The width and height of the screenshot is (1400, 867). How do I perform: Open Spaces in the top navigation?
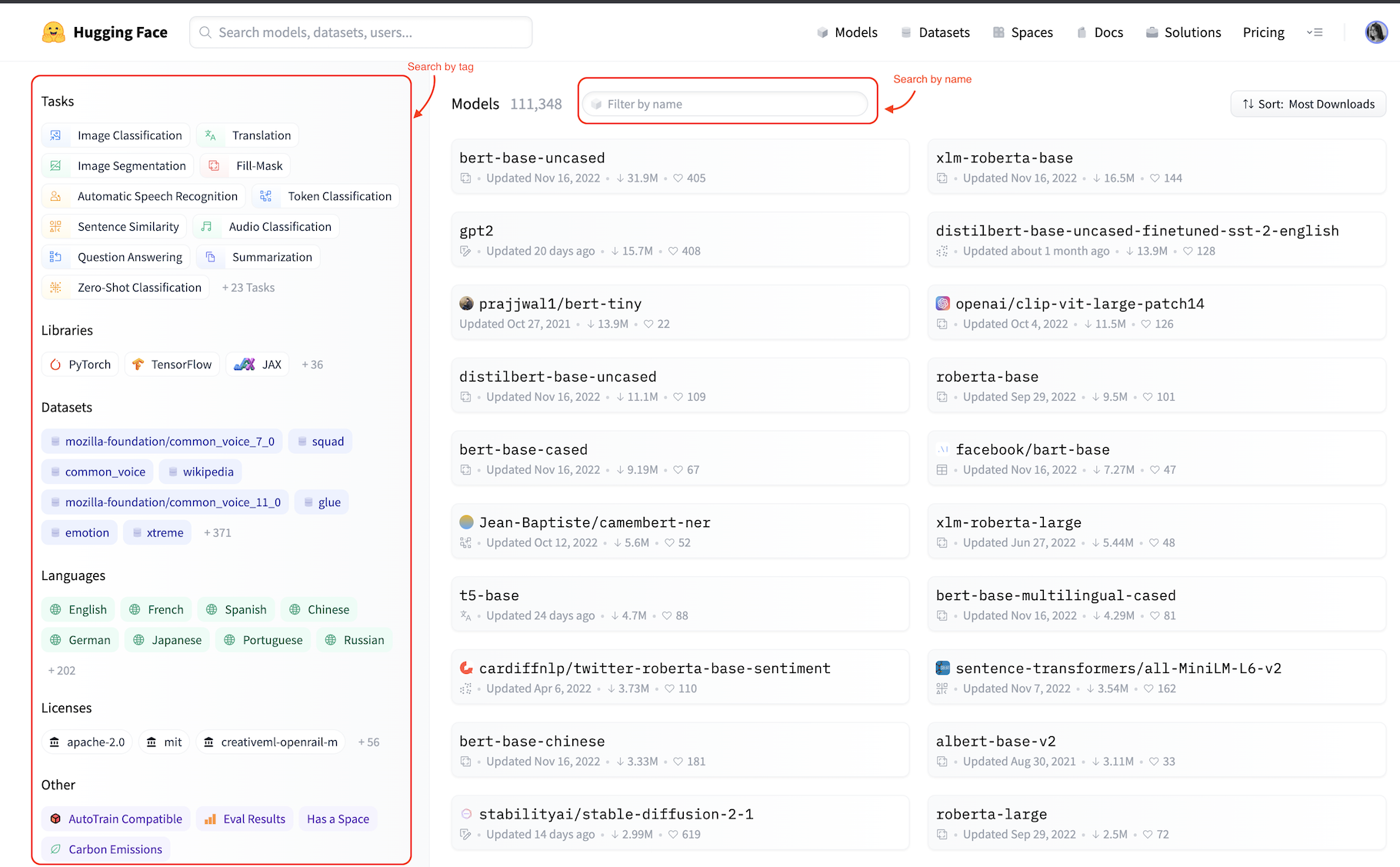pos(1022,32)
